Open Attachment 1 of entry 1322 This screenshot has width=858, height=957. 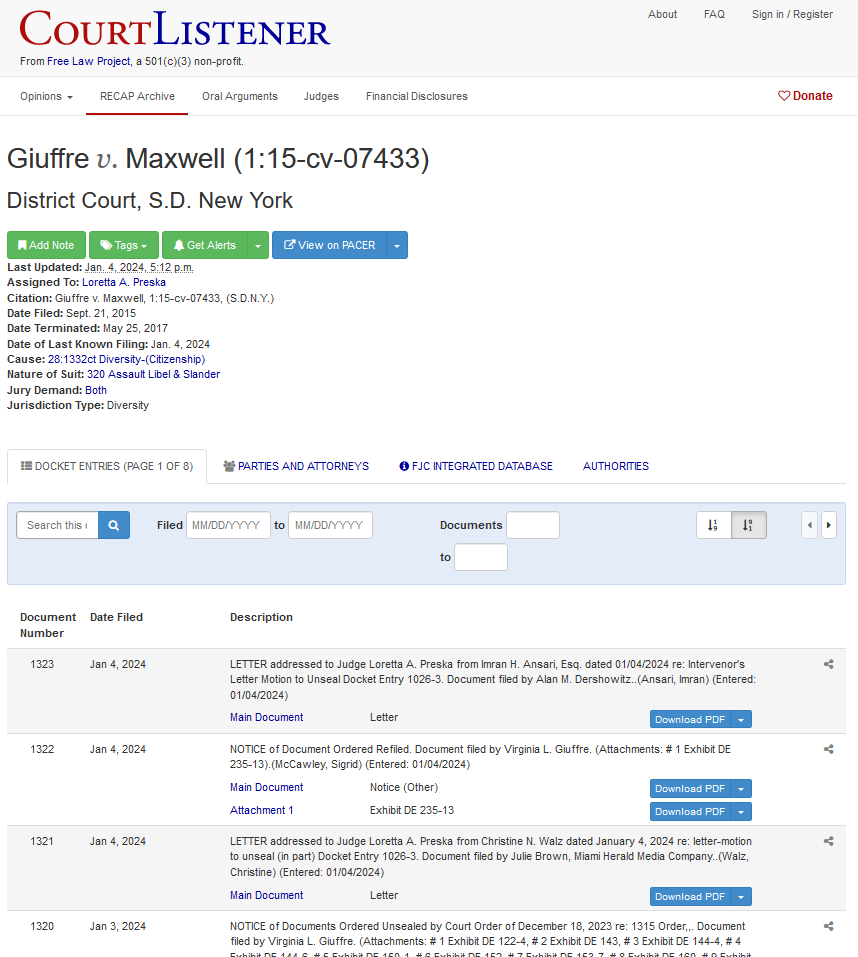tap(261, 810)
